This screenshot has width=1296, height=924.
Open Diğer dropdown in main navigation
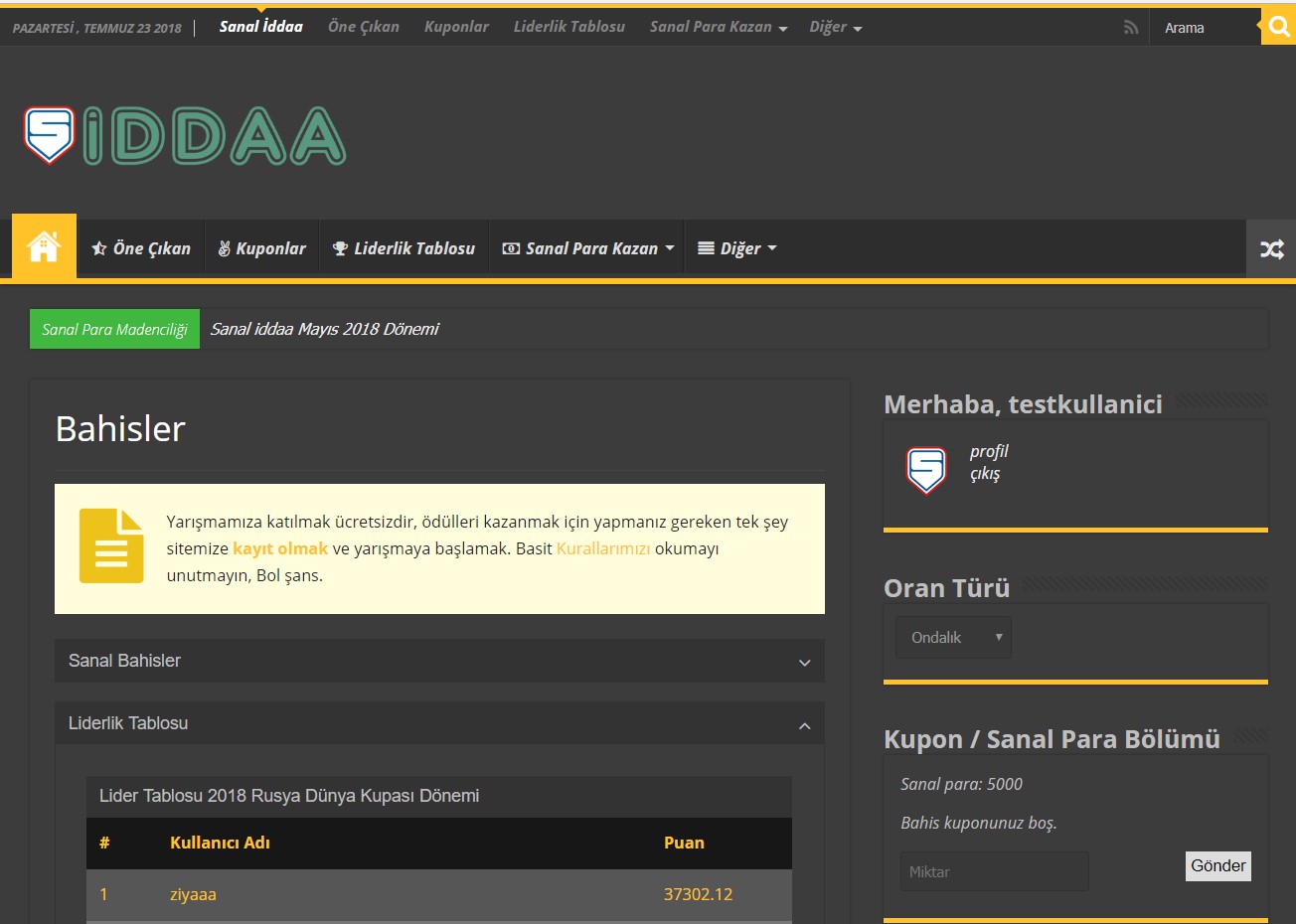coord(736,248)
